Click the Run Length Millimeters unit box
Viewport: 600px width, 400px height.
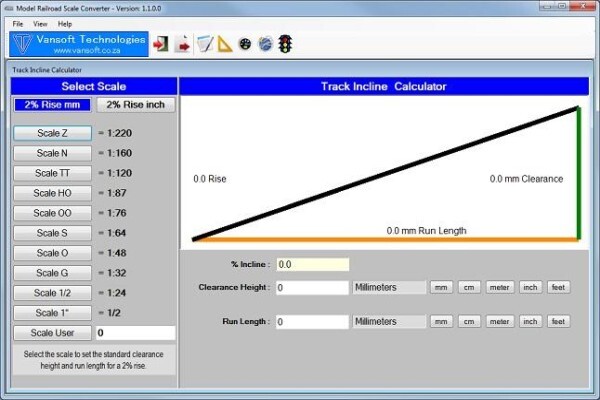click(389, 322)
